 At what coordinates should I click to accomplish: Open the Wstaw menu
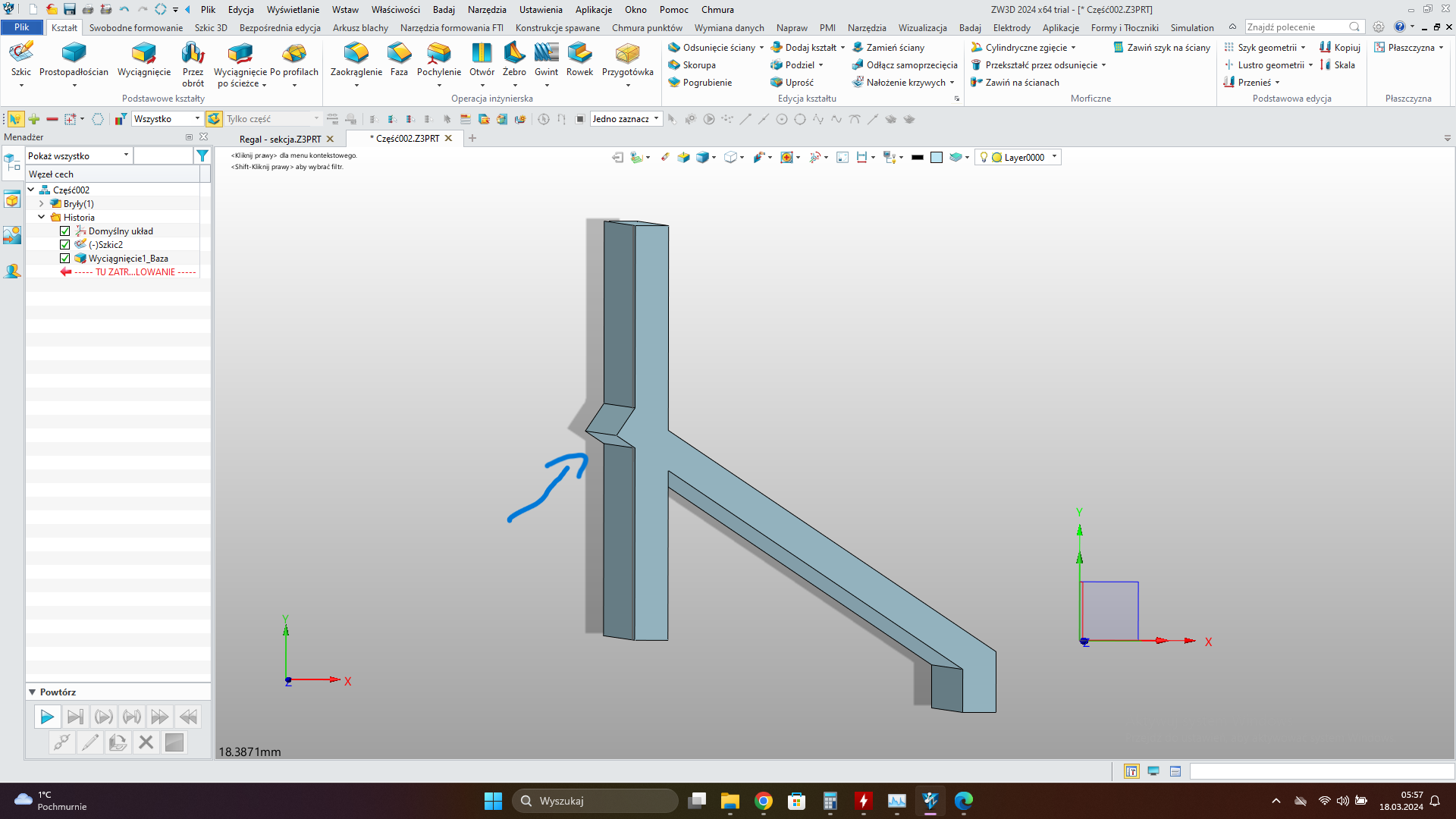click(x=345, y=10)
